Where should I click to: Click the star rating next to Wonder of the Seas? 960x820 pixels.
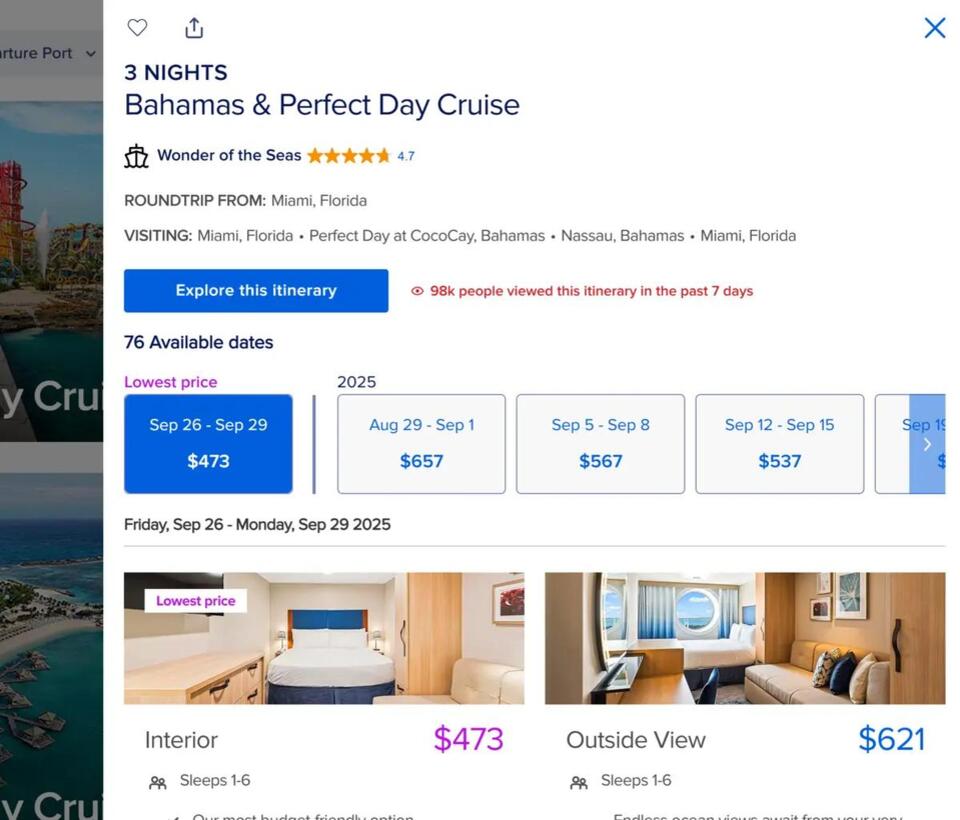(x=349, y=155)
